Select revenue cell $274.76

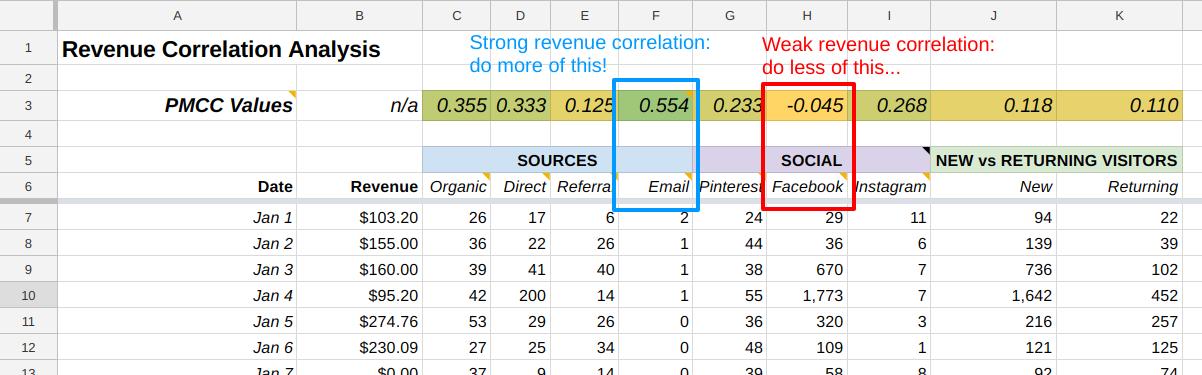pos(360,321)
